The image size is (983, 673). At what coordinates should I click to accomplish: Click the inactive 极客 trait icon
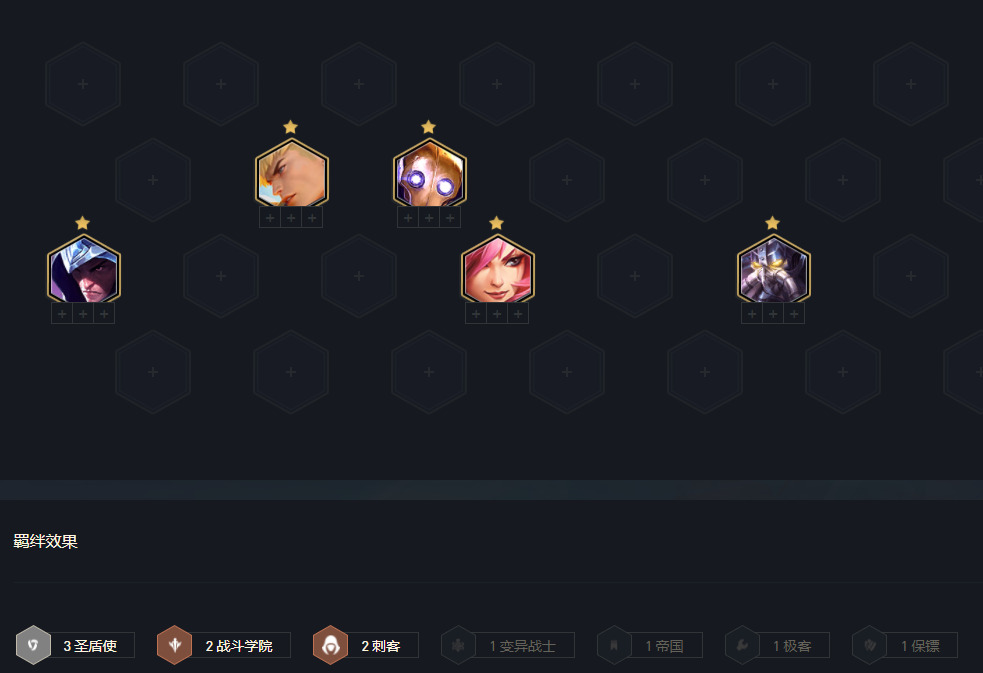[x=742, y=645]
